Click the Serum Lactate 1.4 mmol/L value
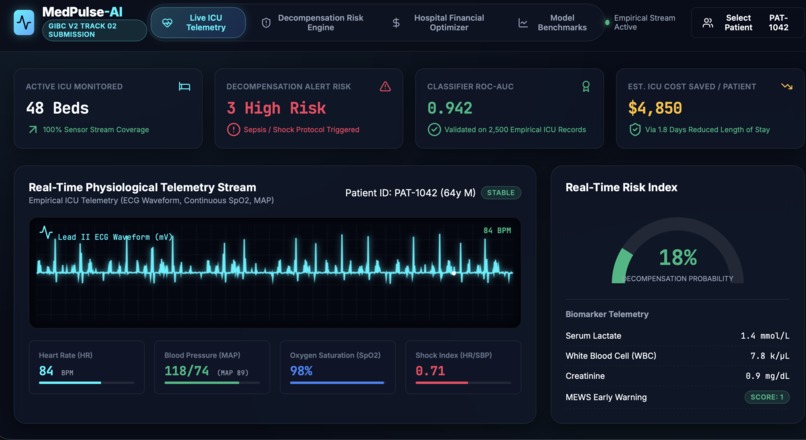 (765, 336)
